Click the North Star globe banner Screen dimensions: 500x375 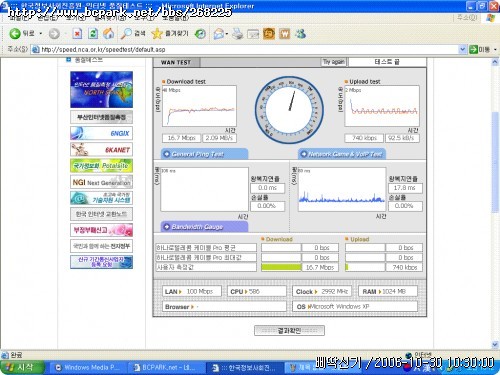click(101, 89)
